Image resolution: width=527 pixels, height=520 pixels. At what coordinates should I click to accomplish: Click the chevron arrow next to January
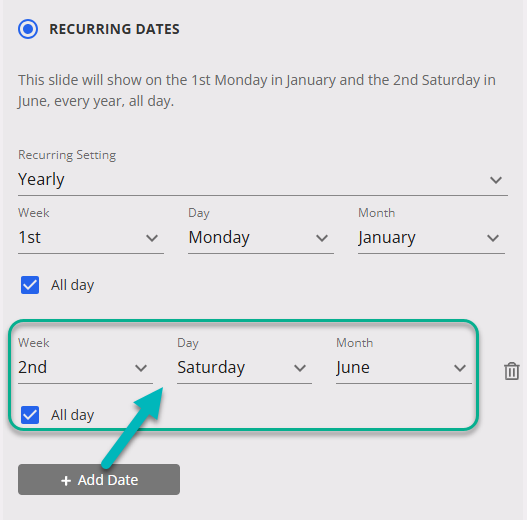point(493,238)
